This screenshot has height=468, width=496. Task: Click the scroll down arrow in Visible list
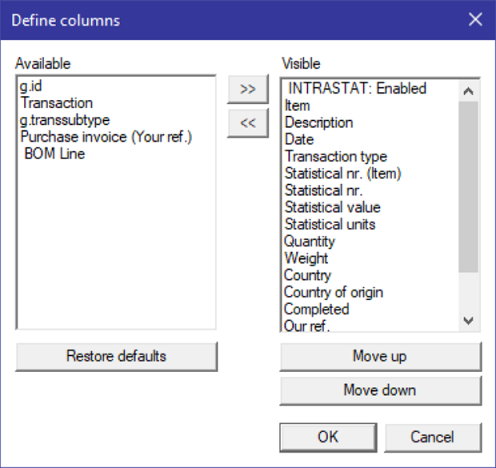pos(468,321)
